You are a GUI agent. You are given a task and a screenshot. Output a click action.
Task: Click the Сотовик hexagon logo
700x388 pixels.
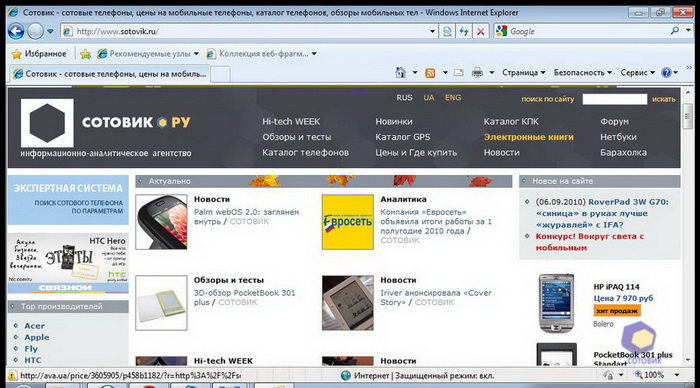pos(47,123)
